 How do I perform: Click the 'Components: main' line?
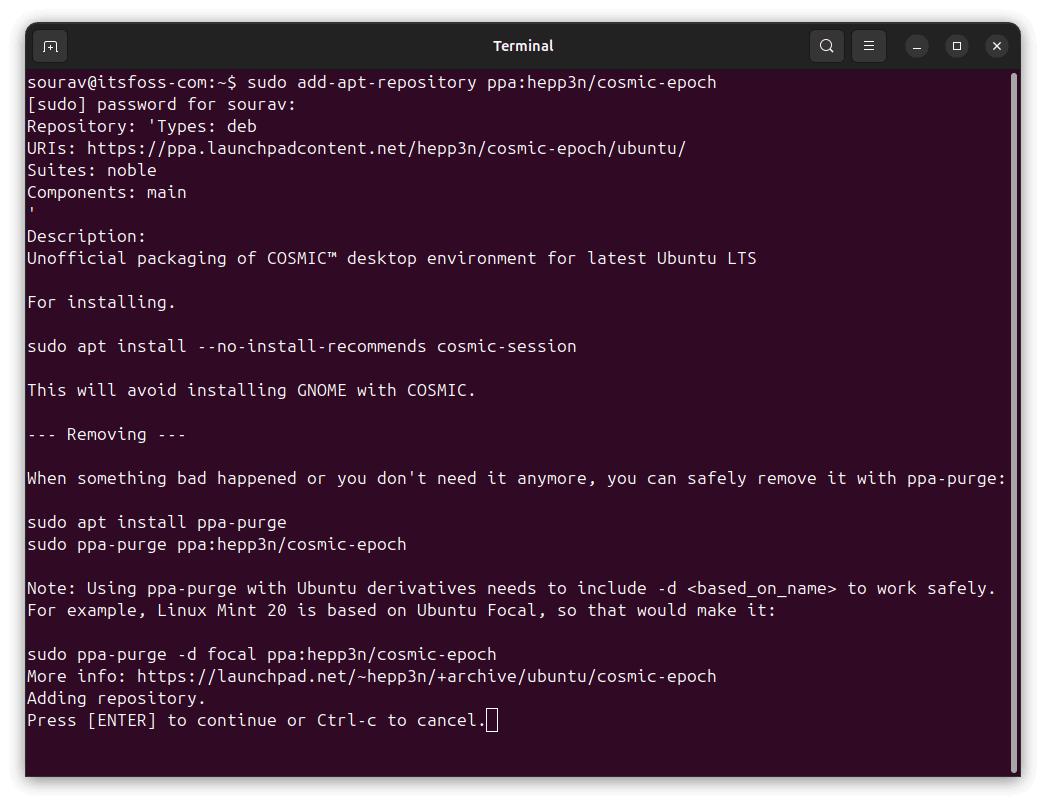(x=106, y=192)
